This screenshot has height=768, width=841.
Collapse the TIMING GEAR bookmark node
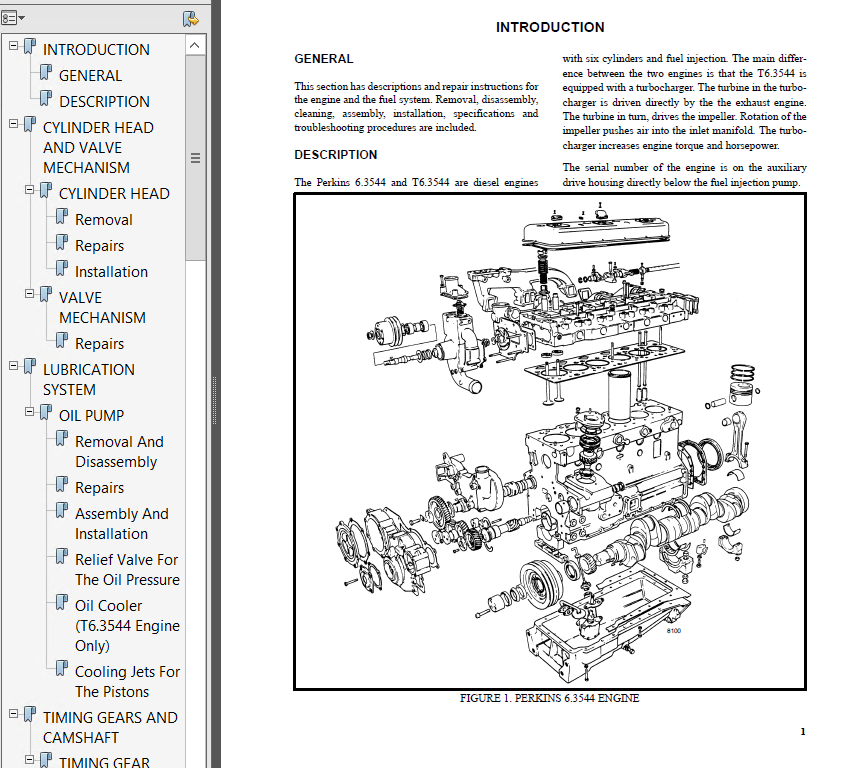29,760
